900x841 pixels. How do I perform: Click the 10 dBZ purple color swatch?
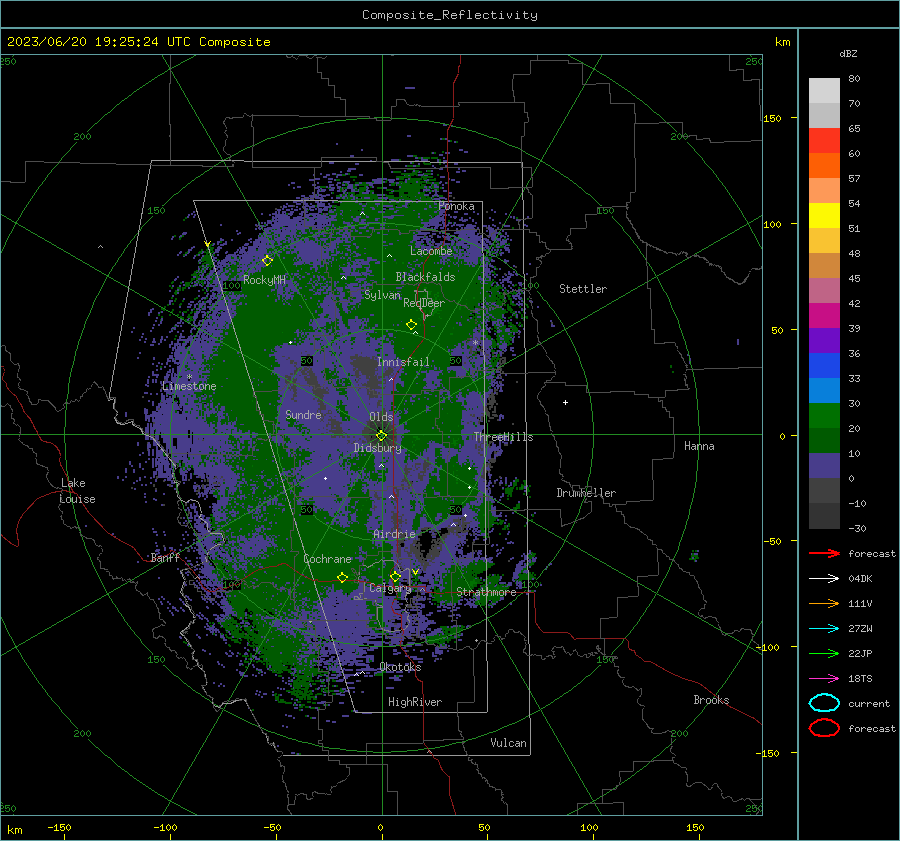[x=824, y=466]
